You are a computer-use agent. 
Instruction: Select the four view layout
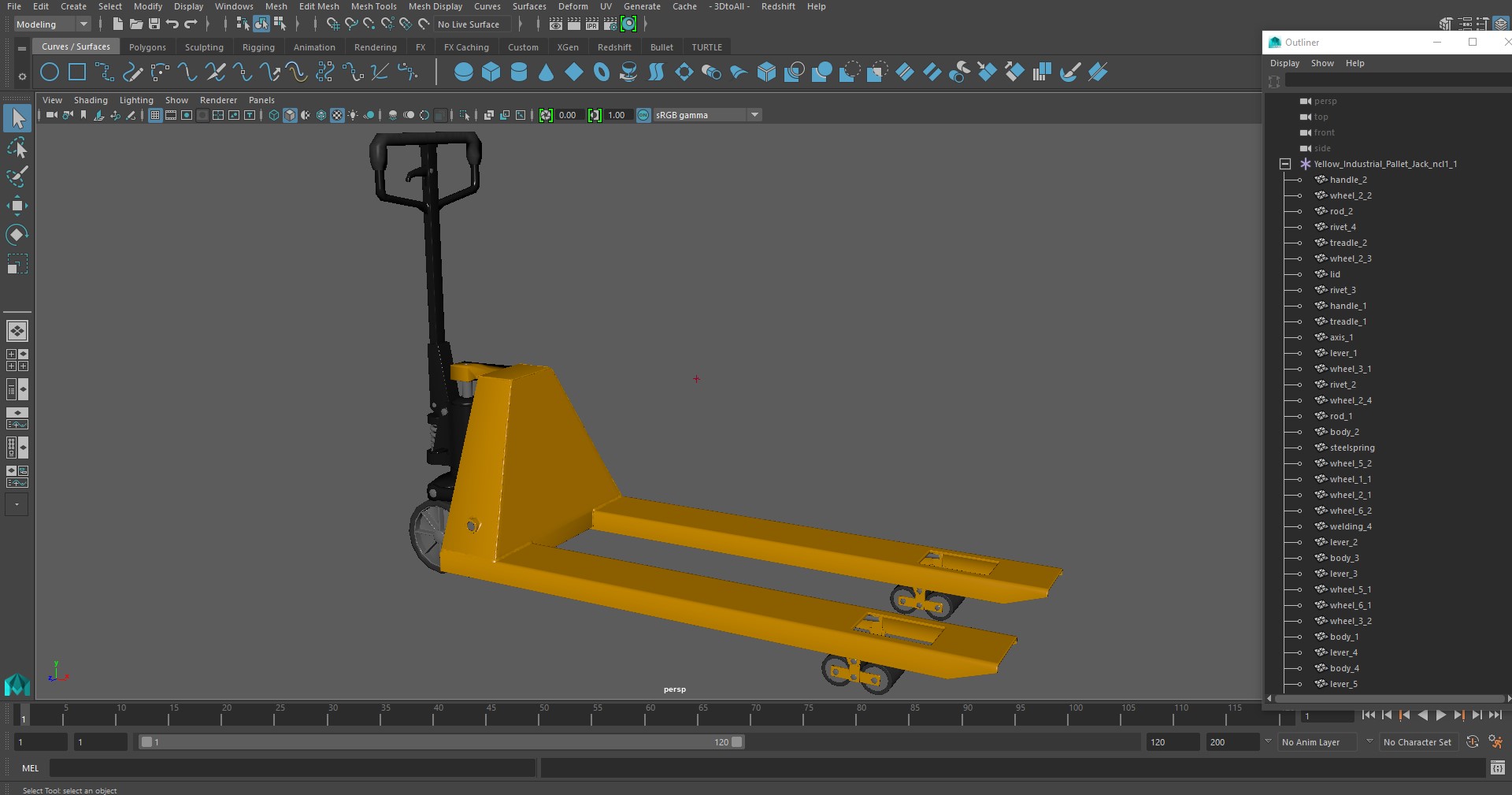(x=17, y=360)
